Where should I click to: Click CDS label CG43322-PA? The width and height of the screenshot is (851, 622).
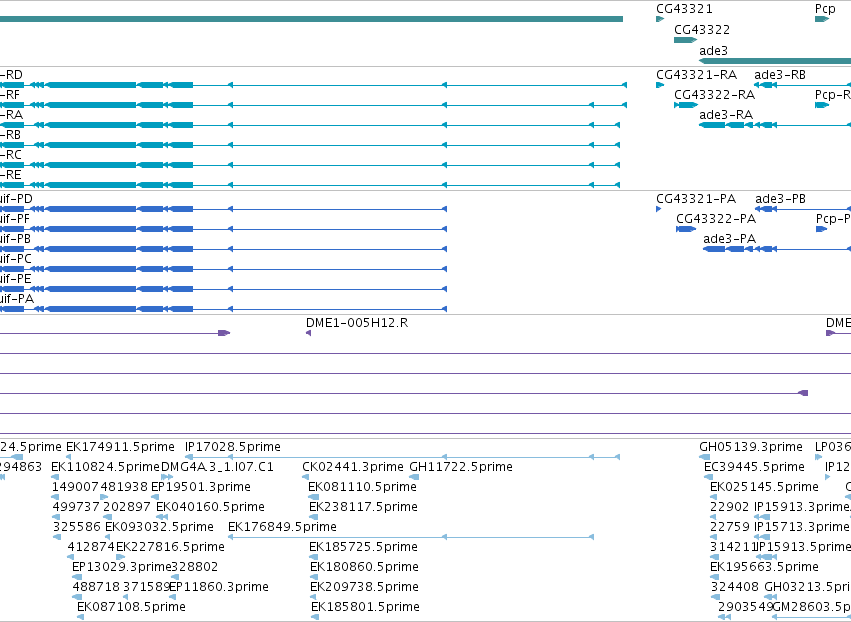(x=716, y=219)
